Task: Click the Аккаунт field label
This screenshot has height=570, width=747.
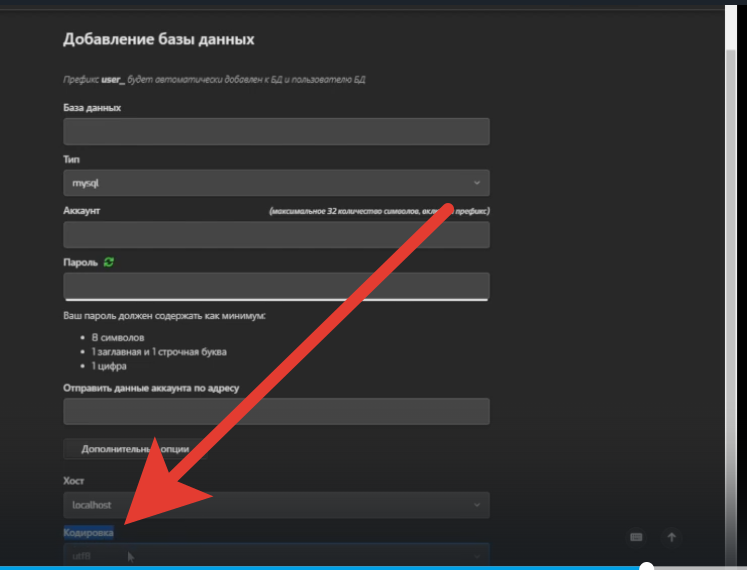Action: tap(82, 211)
